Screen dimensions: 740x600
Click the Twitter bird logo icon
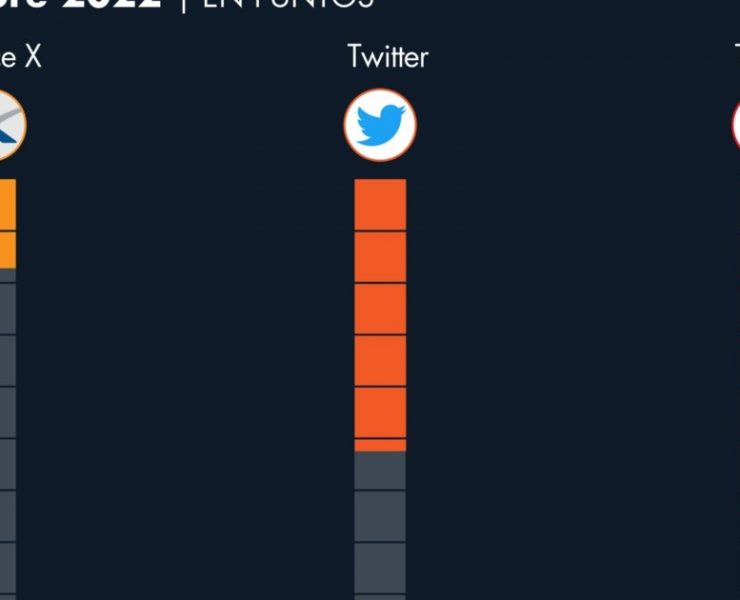(x=380, y=125)
